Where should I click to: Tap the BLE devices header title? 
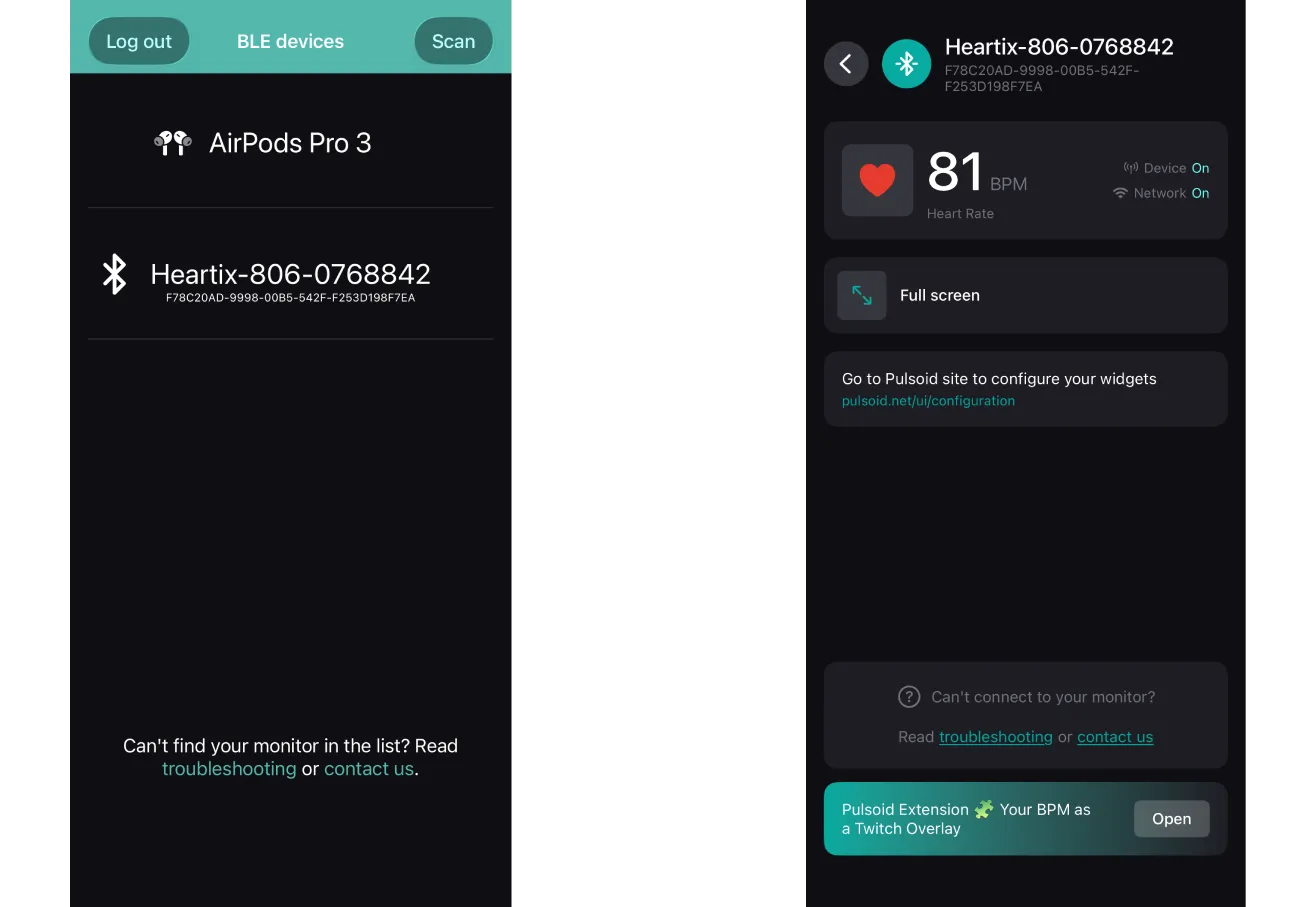point(290,42)
